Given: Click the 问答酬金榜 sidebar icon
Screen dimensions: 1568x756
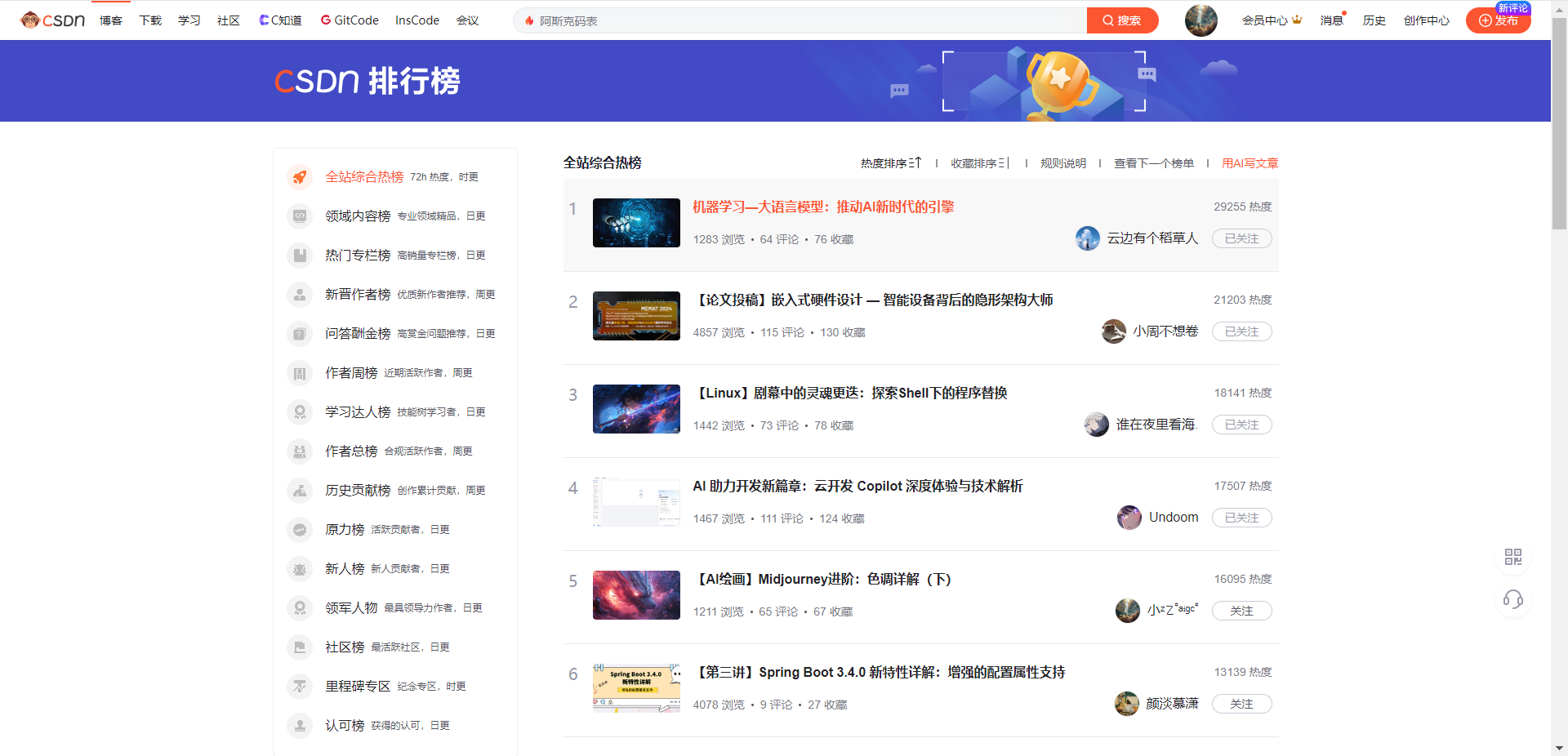Looking at the screenshot, I should pos(300,334).
